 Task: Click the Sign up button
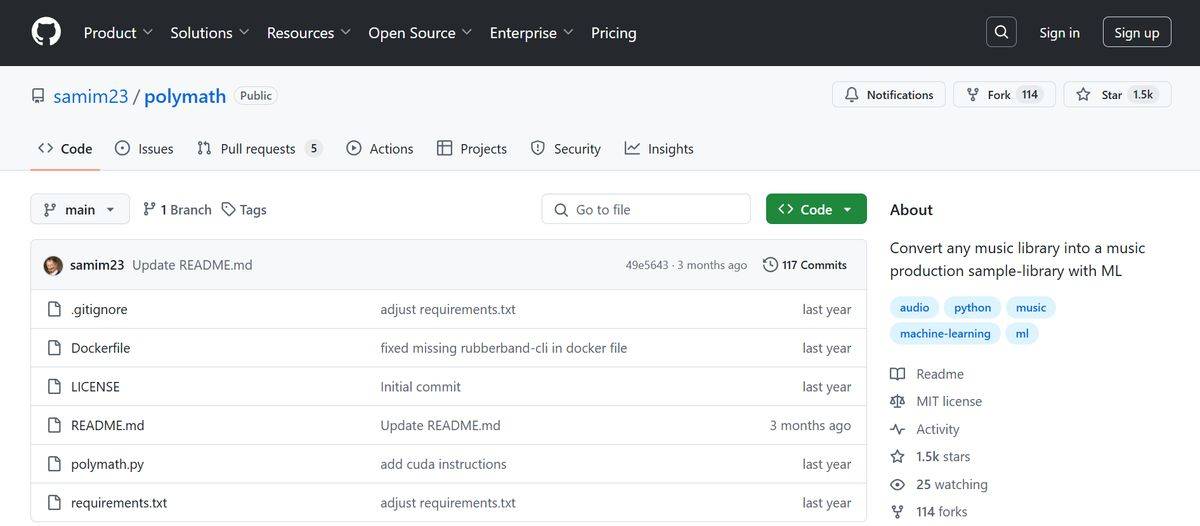(1137, 32)
